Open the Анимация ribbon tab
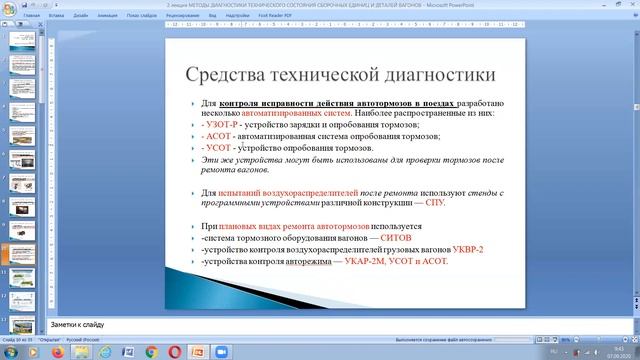Image resolution: width=640 pixels, height=360 pixels. 107,16
